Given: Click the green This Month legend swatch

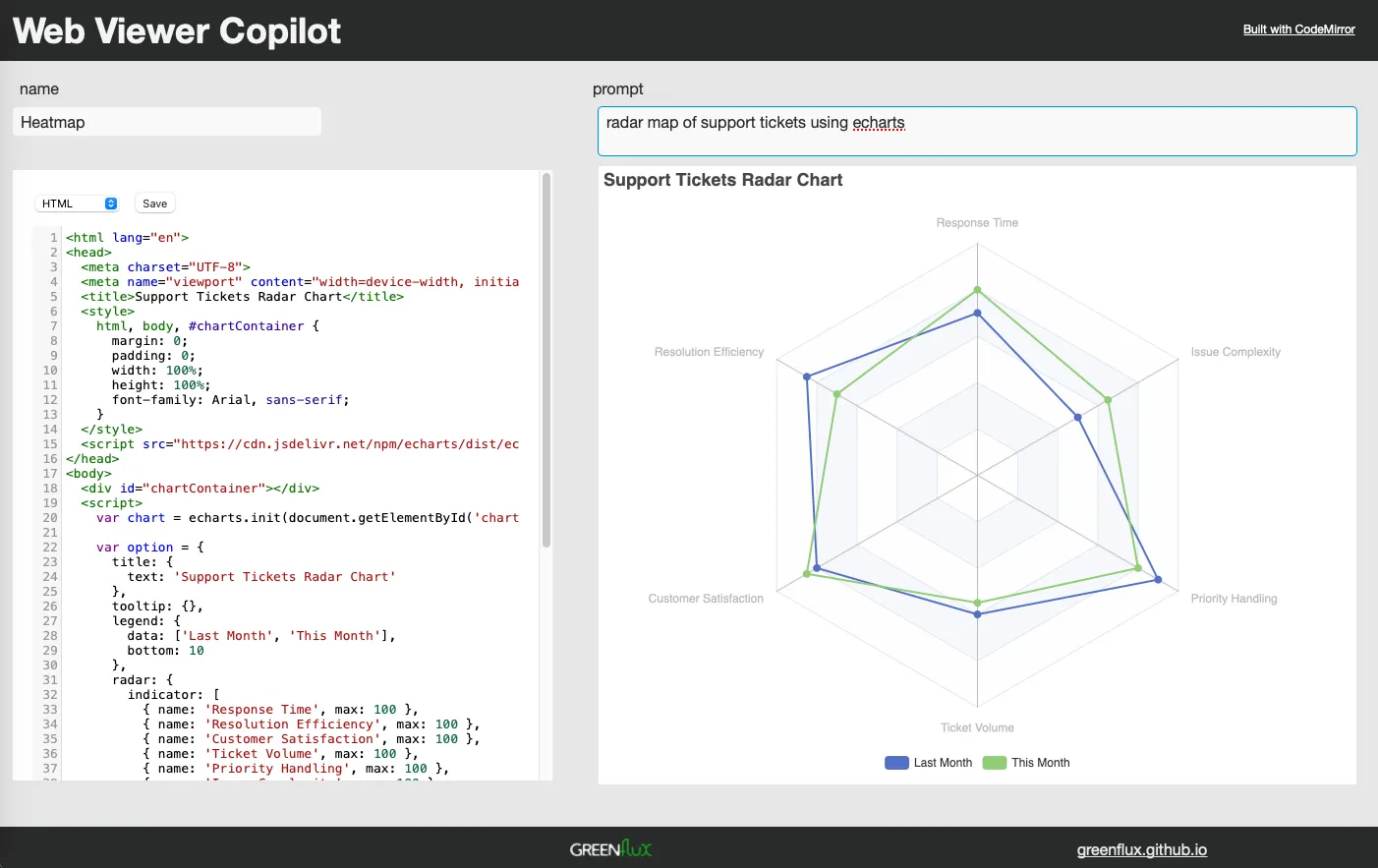Looking at the screenshot, I should [x=995, y=763].
